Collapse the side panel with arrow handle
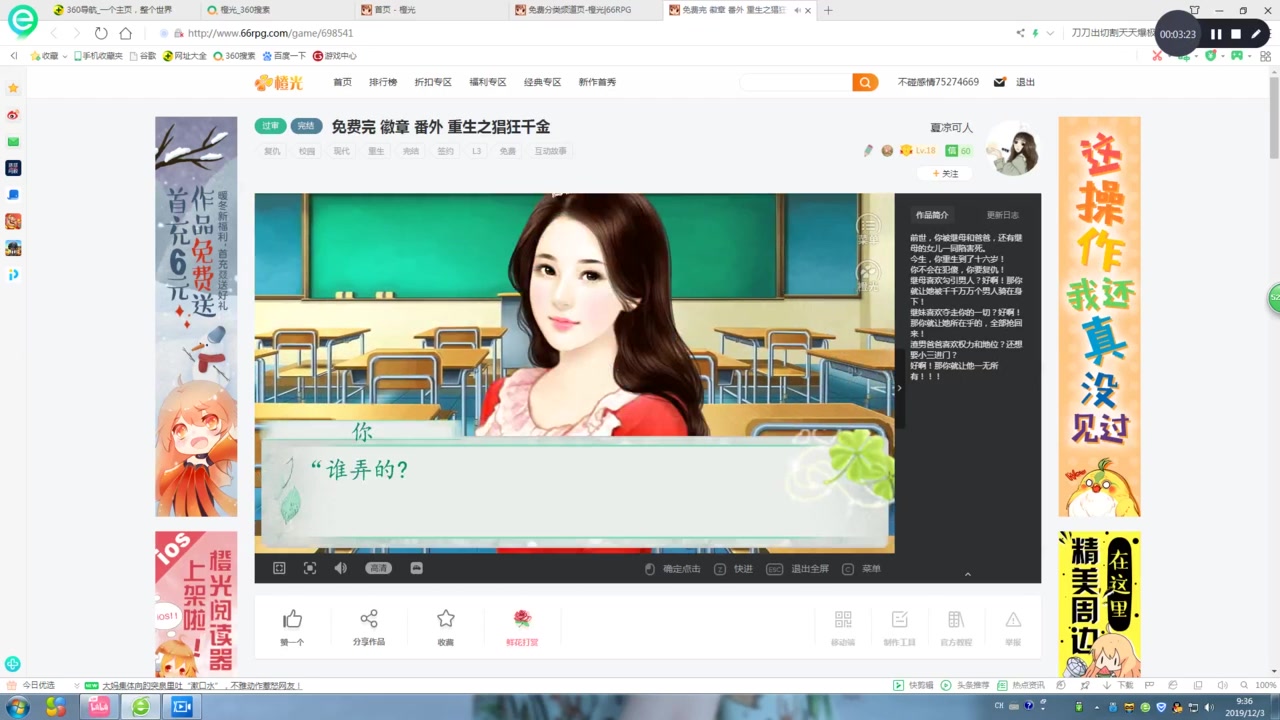The height and width of the screenshot is (720, 1280). pos(899,388)
